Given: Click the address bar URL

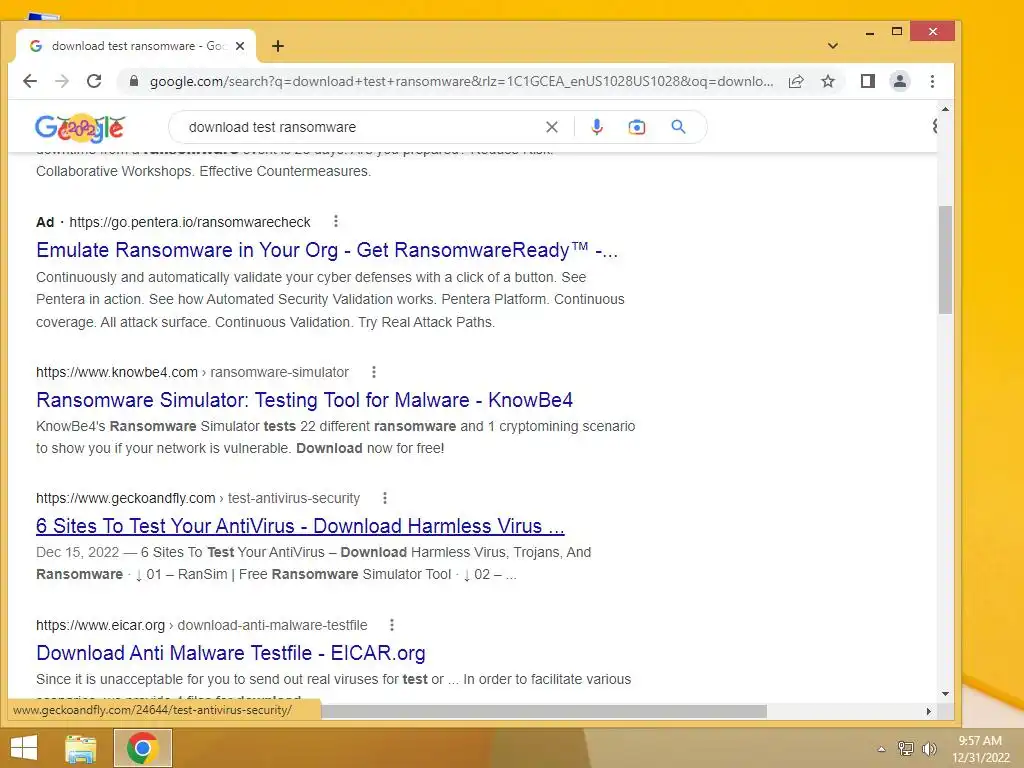Looking at the screenshot, I should 461,82.
